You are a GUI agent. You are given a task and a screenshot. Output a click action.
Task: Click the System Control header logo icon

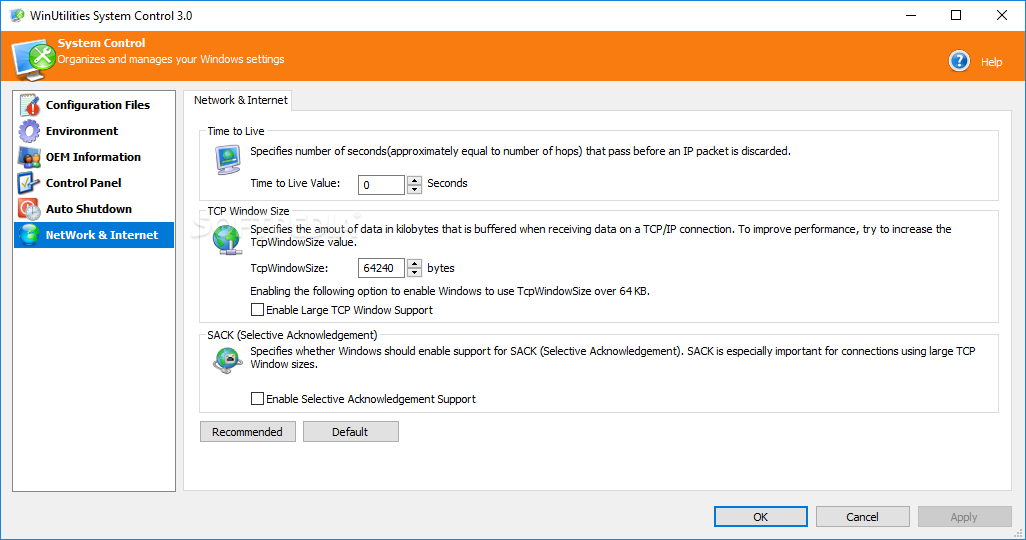click(x=33, y=59)
